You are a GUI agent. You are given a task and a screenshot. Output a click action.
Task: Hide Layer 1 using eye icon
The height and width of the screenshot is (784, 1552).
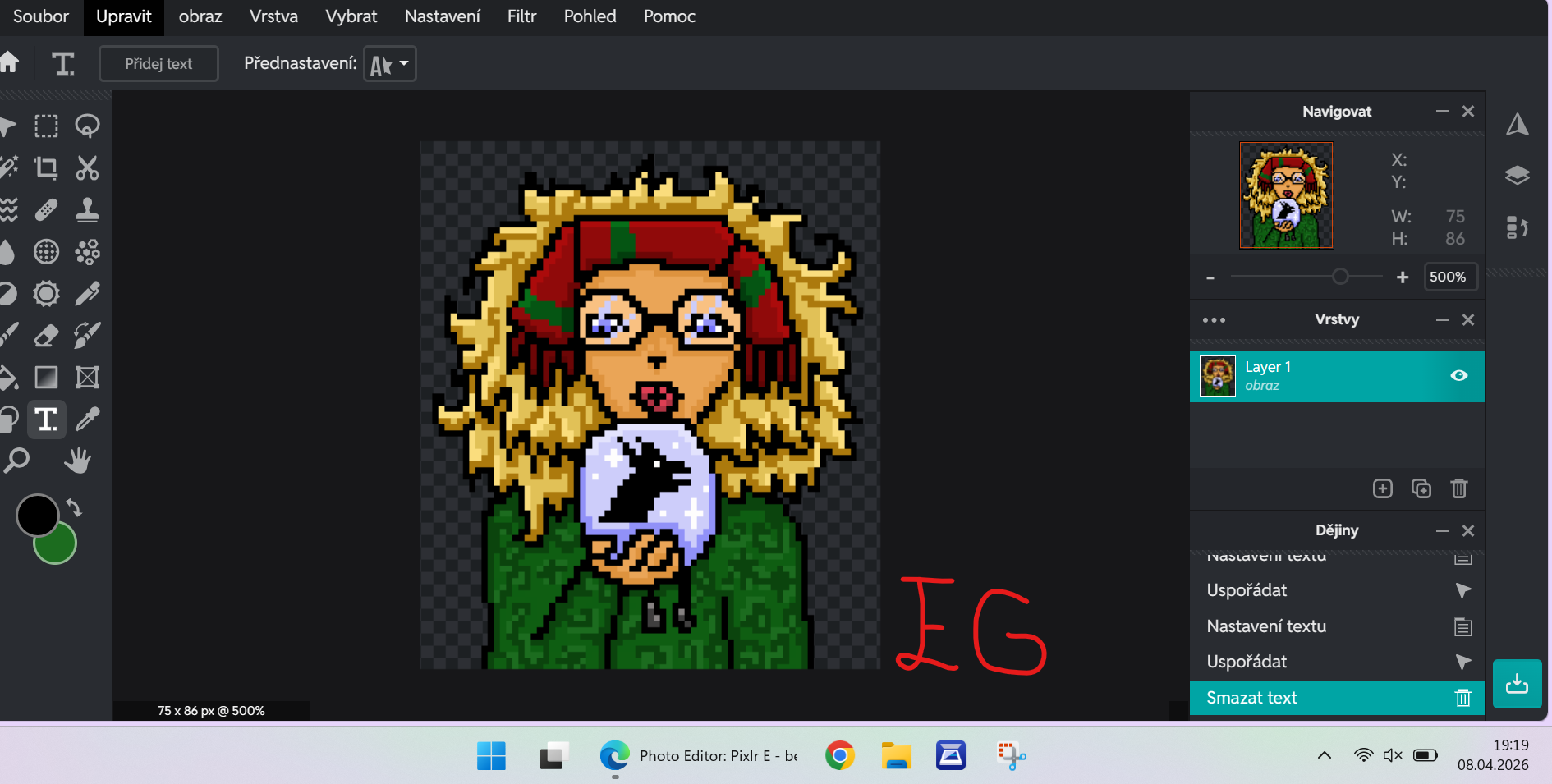tap(1458, 376)
